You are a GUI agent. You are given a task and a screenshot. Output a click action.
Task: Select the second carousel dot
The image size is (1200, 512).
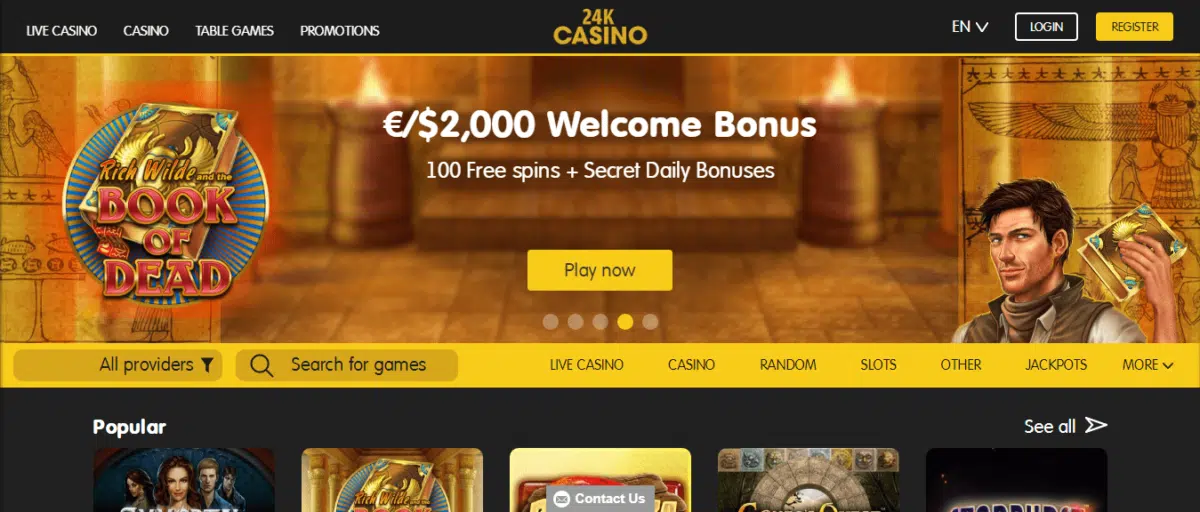575,322
